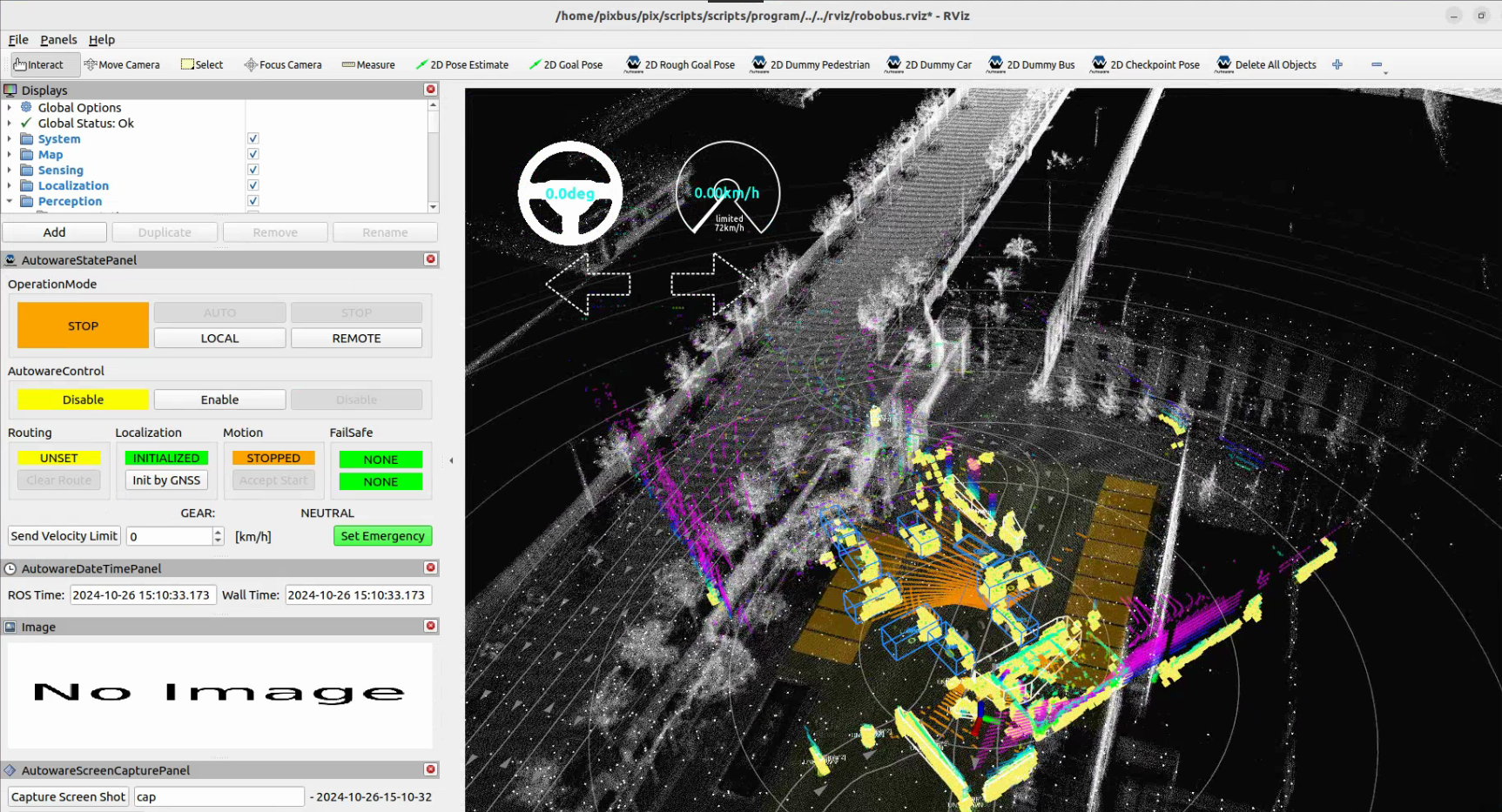Place a 2D Dummy Bus
Viewport: 1502px width, 812px height.
click(x=1032, y=64)
